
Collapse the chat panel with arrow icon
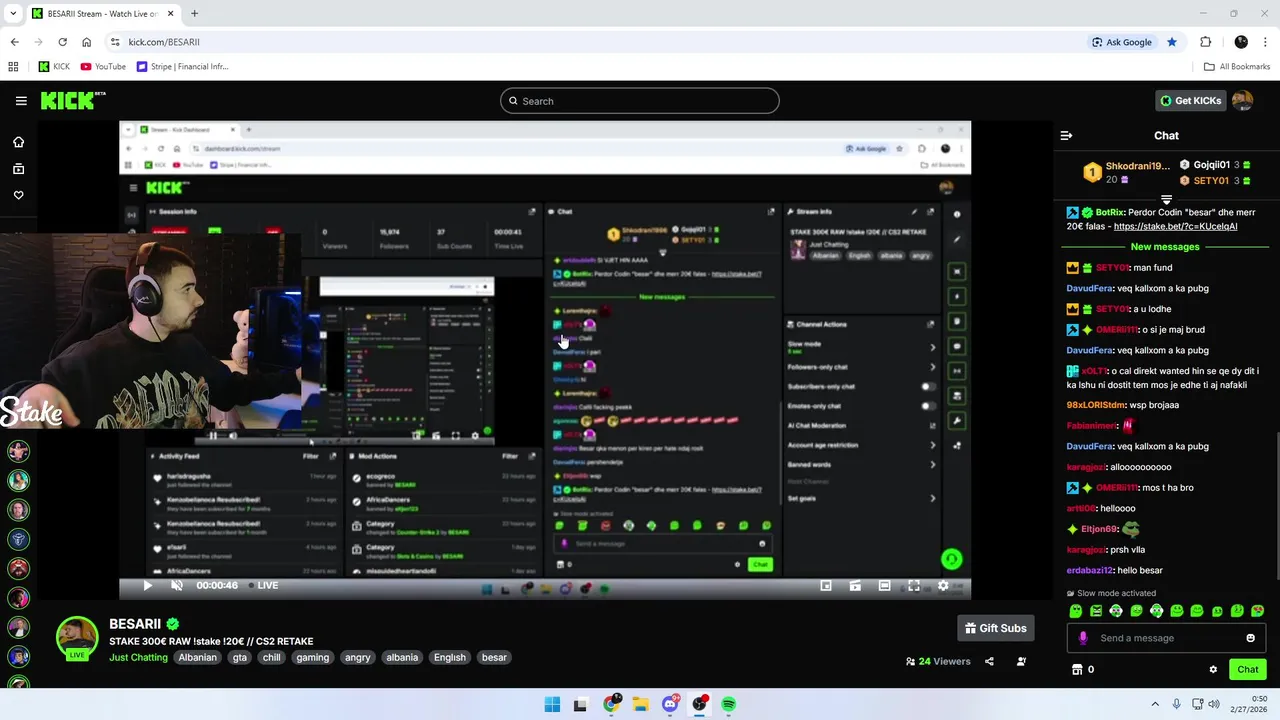point(1066,135)
